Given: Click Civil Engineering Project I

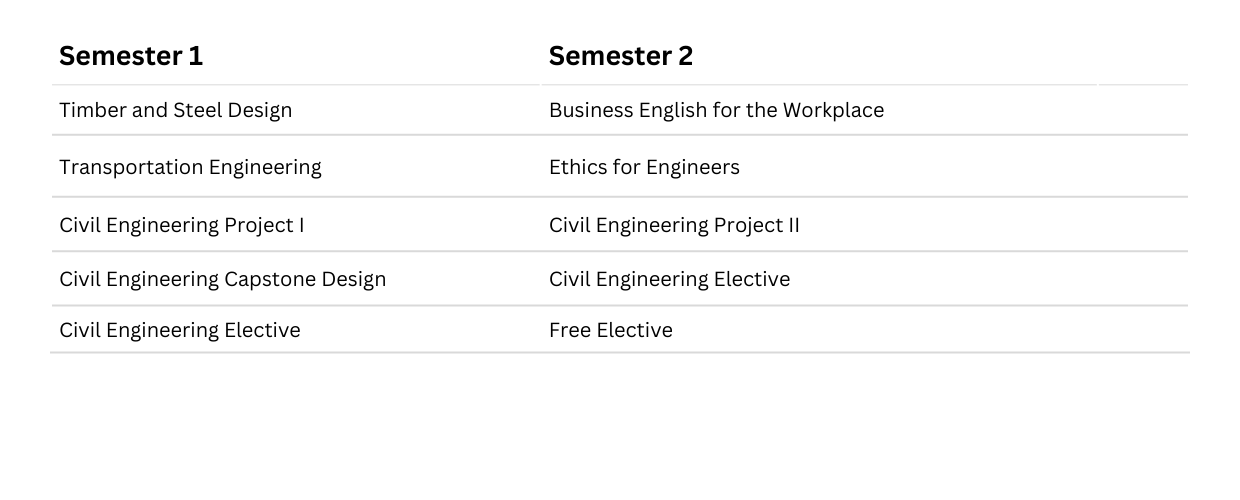Looking at the screenshot, I should click(182, 225).
